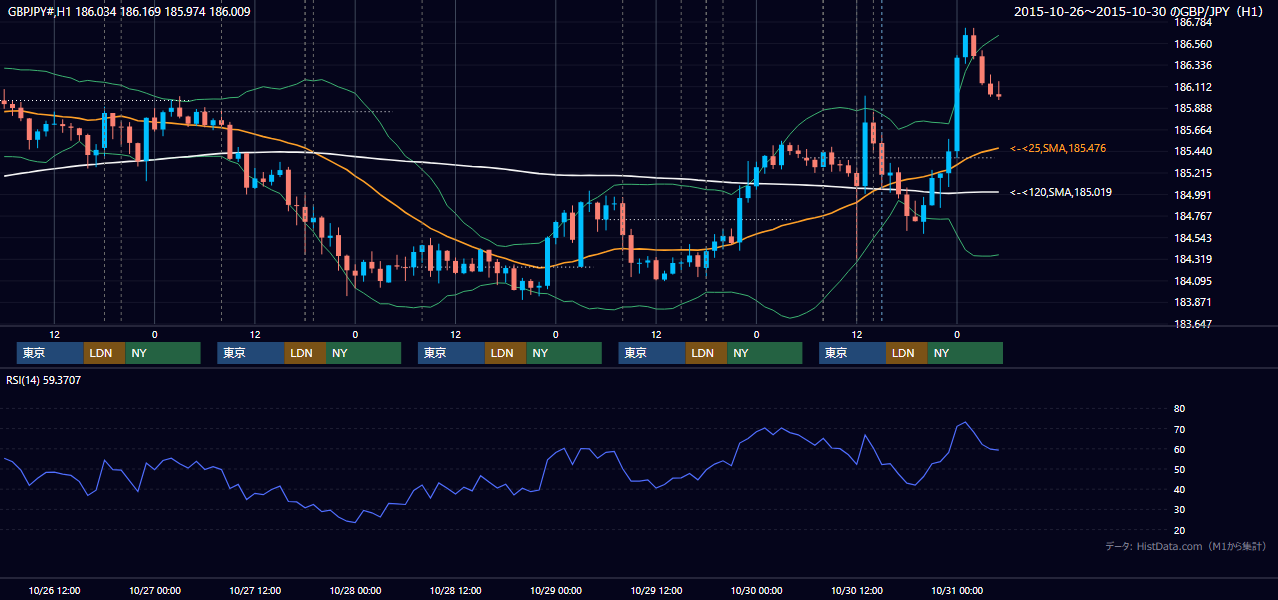Image resolution: width=1278 pixels, height=600 pixels.
Task: Click price axis value 184.991
Action: [x=1193, y=195]
